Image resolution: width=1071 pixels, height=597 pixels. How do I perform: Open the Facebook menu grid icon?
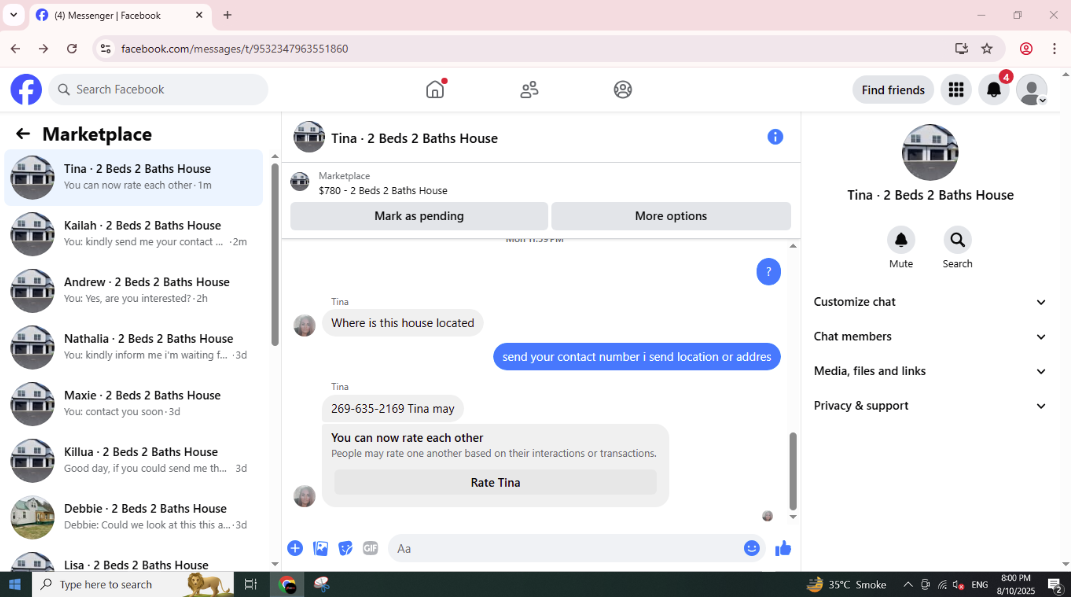pyautogui.click(x=956, y=89)
